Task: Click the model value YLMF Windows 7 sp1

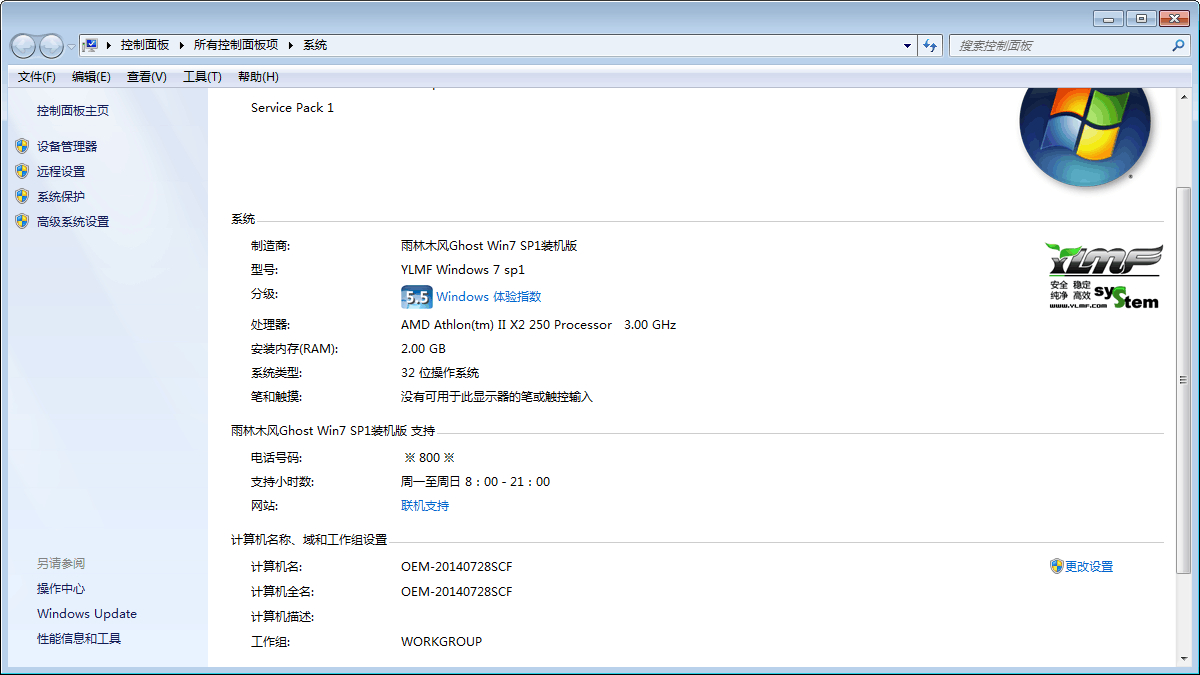Action: point(463,270)
